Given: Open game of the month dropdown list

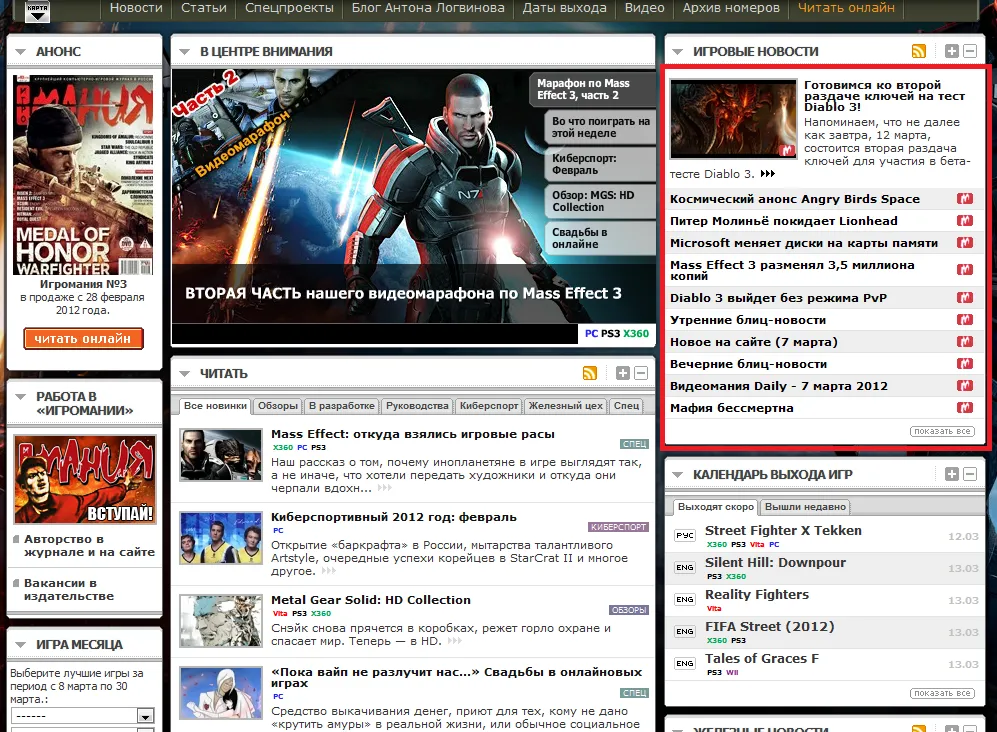Looking at the screenshot, I should (146, 716).
